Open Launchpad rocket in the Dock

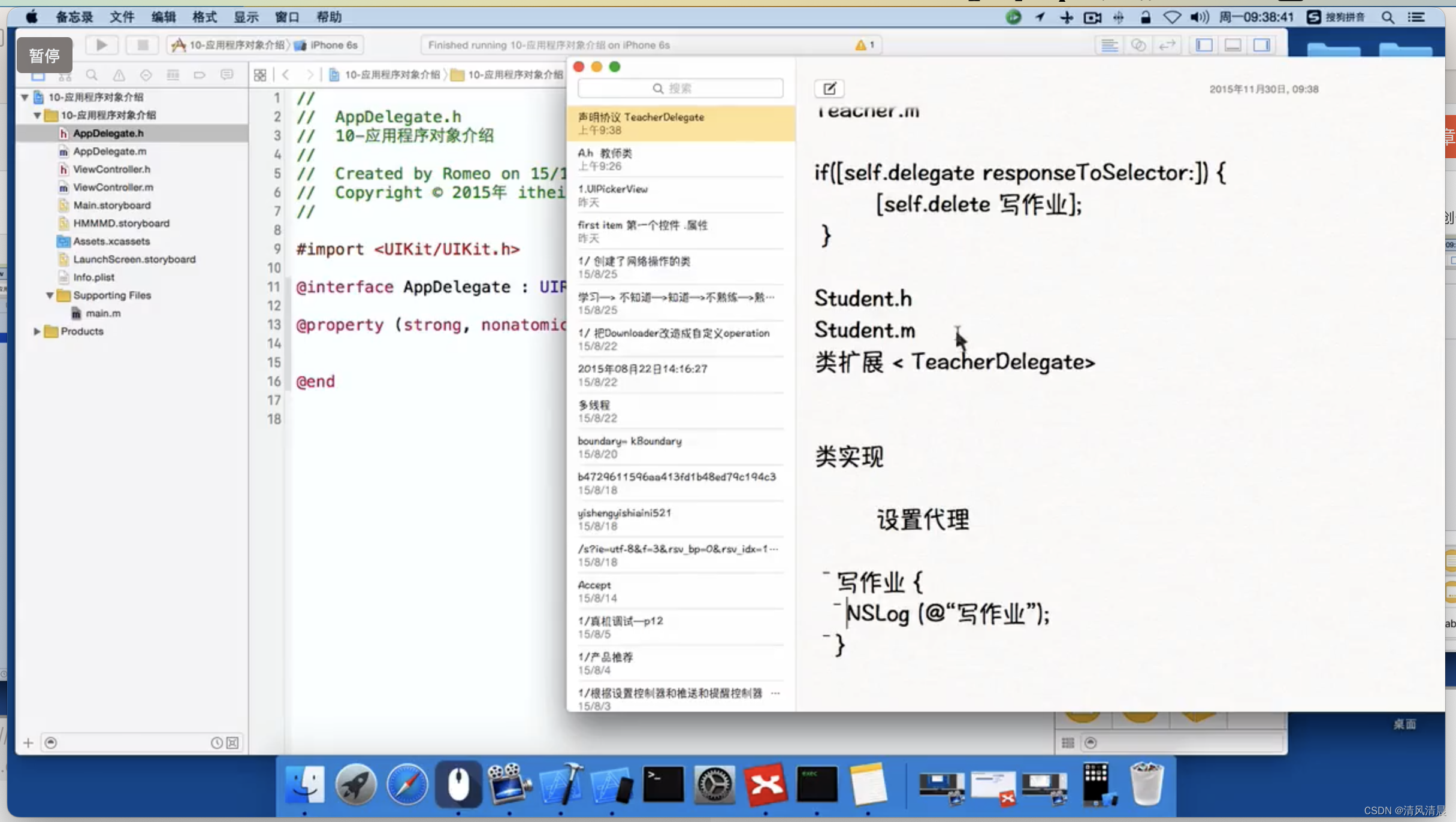356,784
